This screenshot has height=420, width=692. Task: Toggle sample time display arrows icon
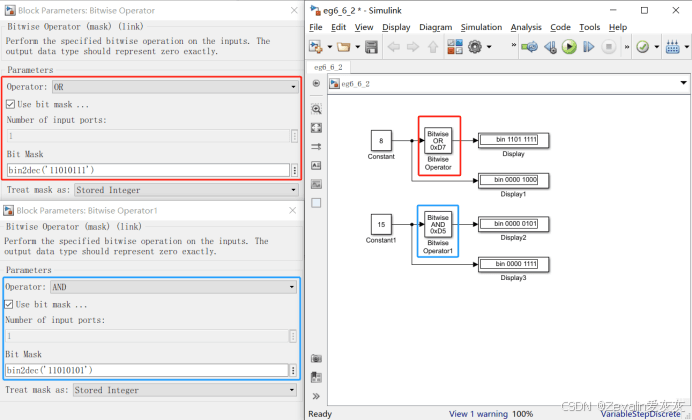[x=316, y=146]
